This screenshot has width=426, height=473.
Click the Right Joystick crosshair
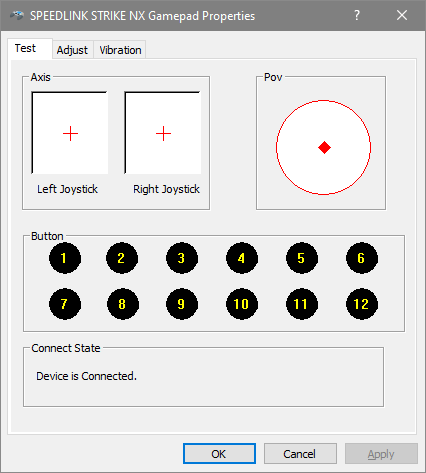[163, 134]
